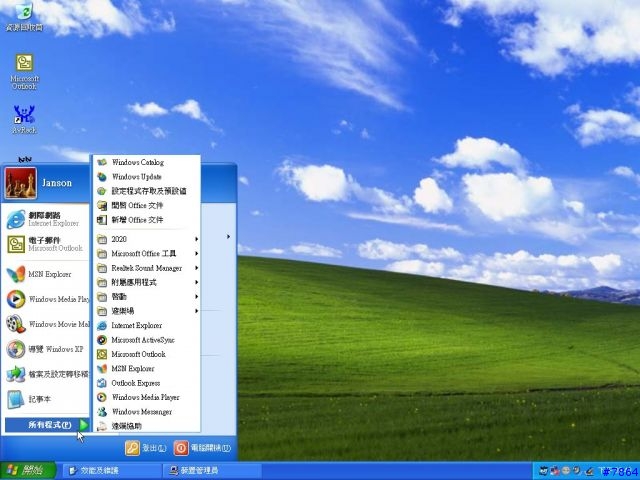Open Microsoft Outlook in All Programs list
Screen dimensions: 640x480
coord(147,354)
